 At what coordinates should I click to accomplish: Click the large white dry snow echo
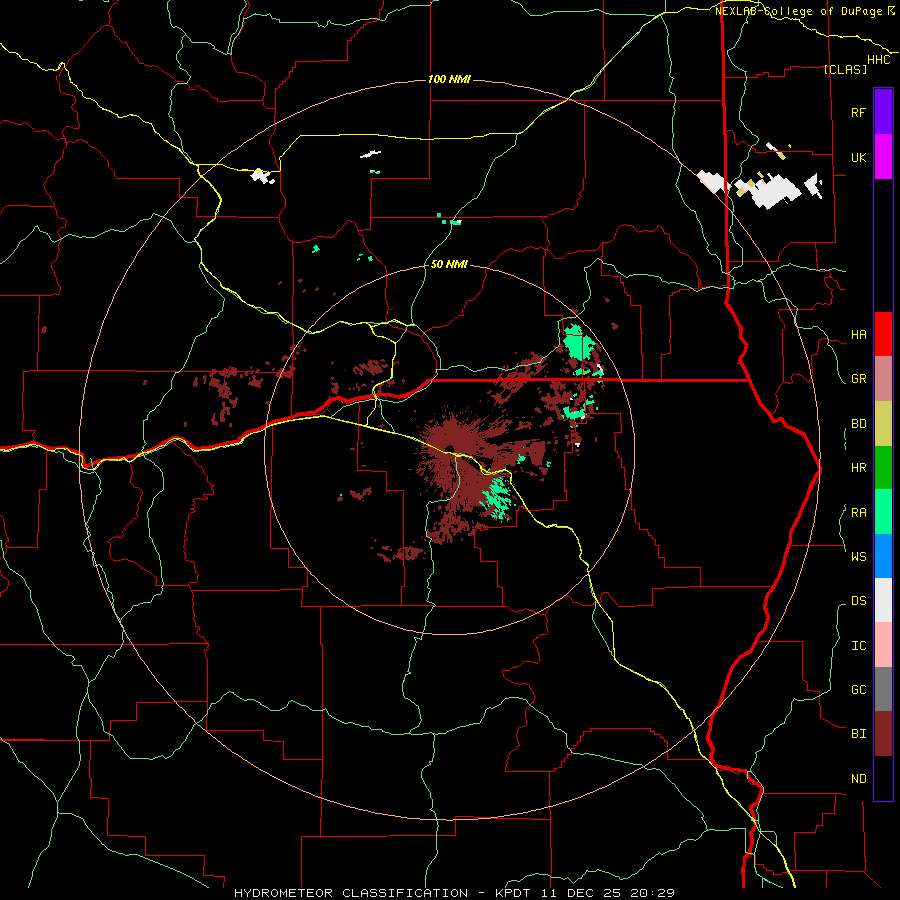pyautogui.click(x=775, y=191)
